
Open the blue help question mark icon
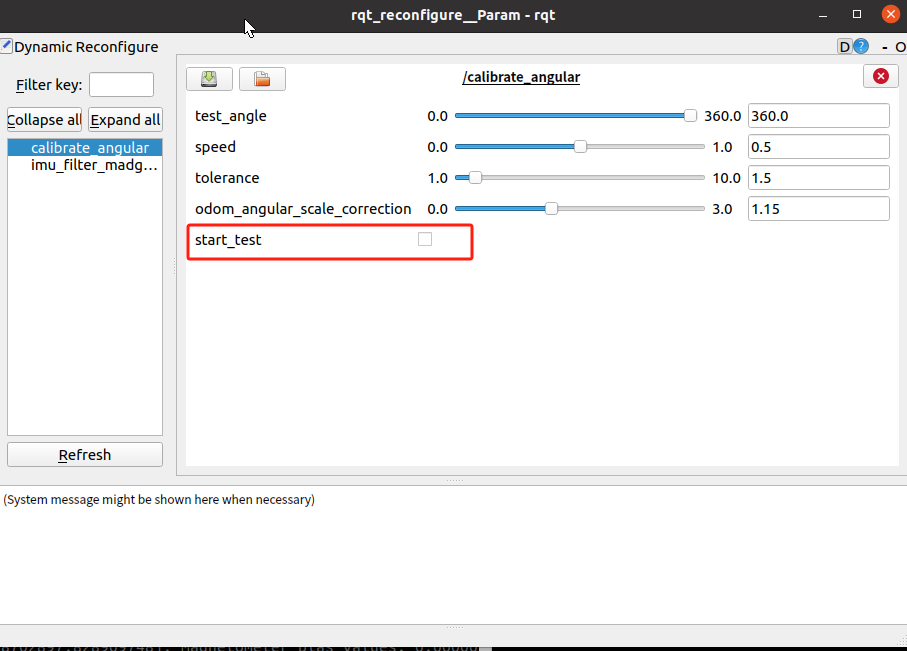tap(861, 47)
